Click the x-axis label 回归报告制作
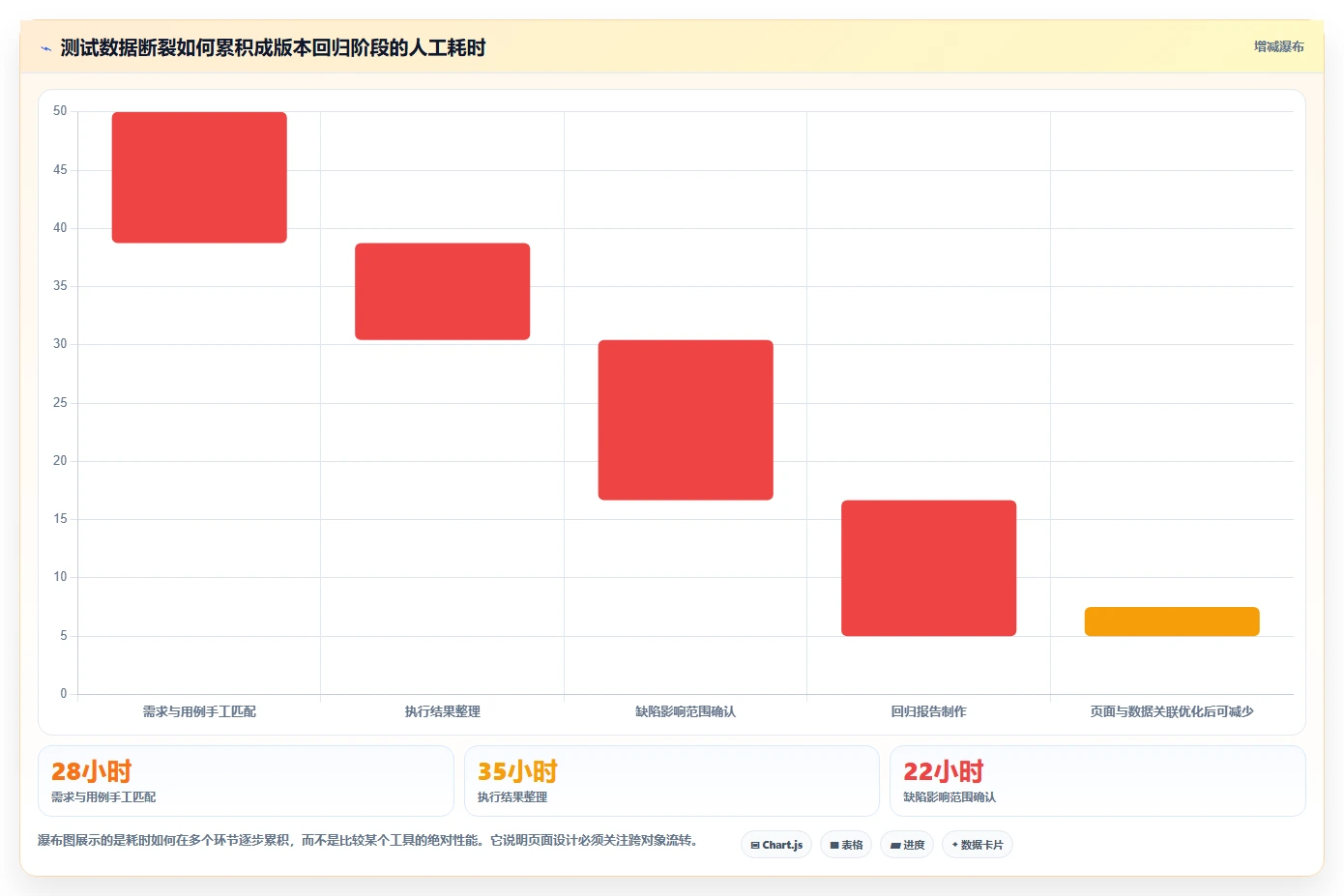The image size is (1344, 896). click(x=928, y=711)
